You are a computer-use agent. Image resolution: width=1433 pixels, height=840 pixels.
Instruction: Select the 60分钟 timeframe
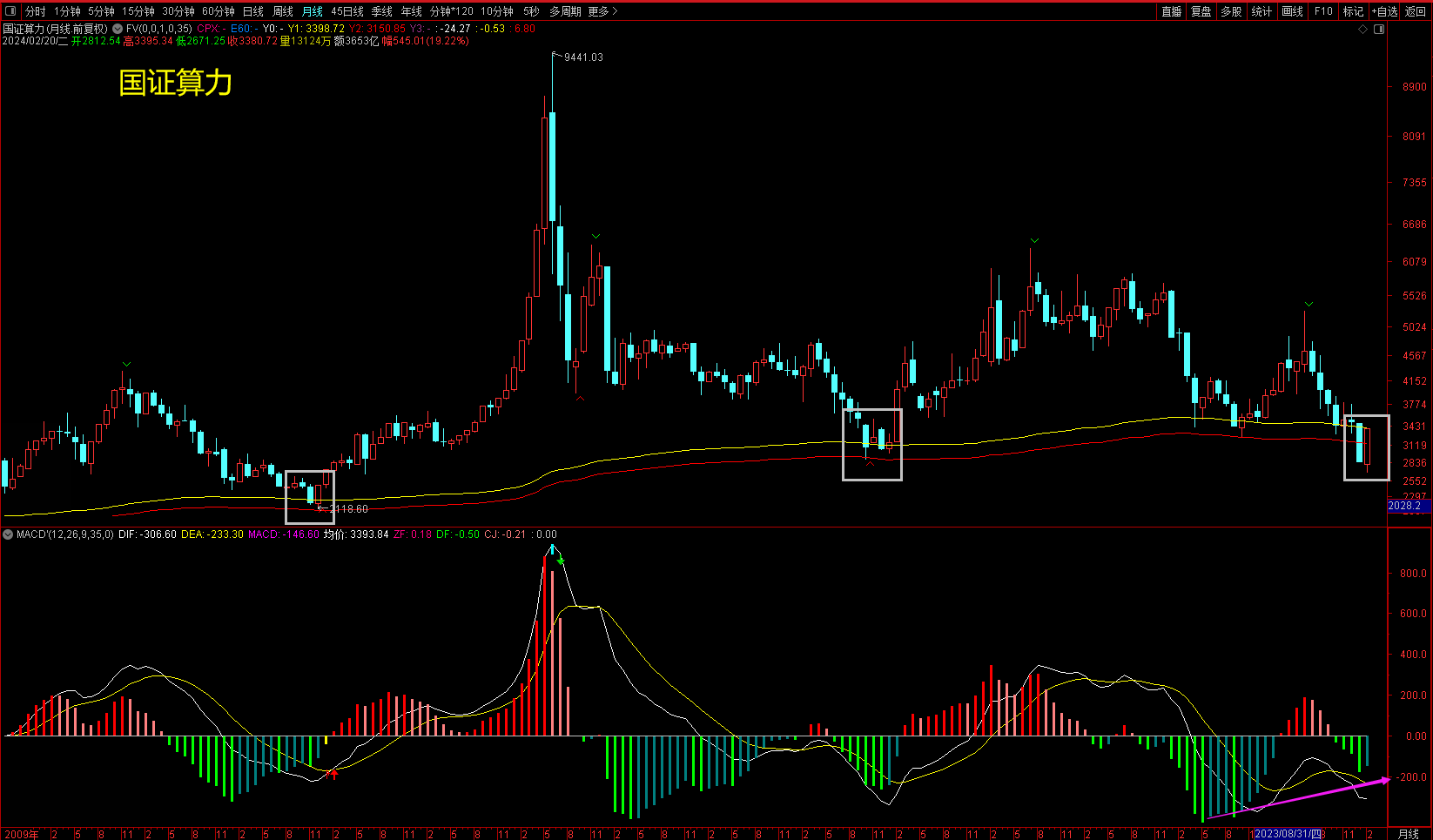(x=219, y=11)
